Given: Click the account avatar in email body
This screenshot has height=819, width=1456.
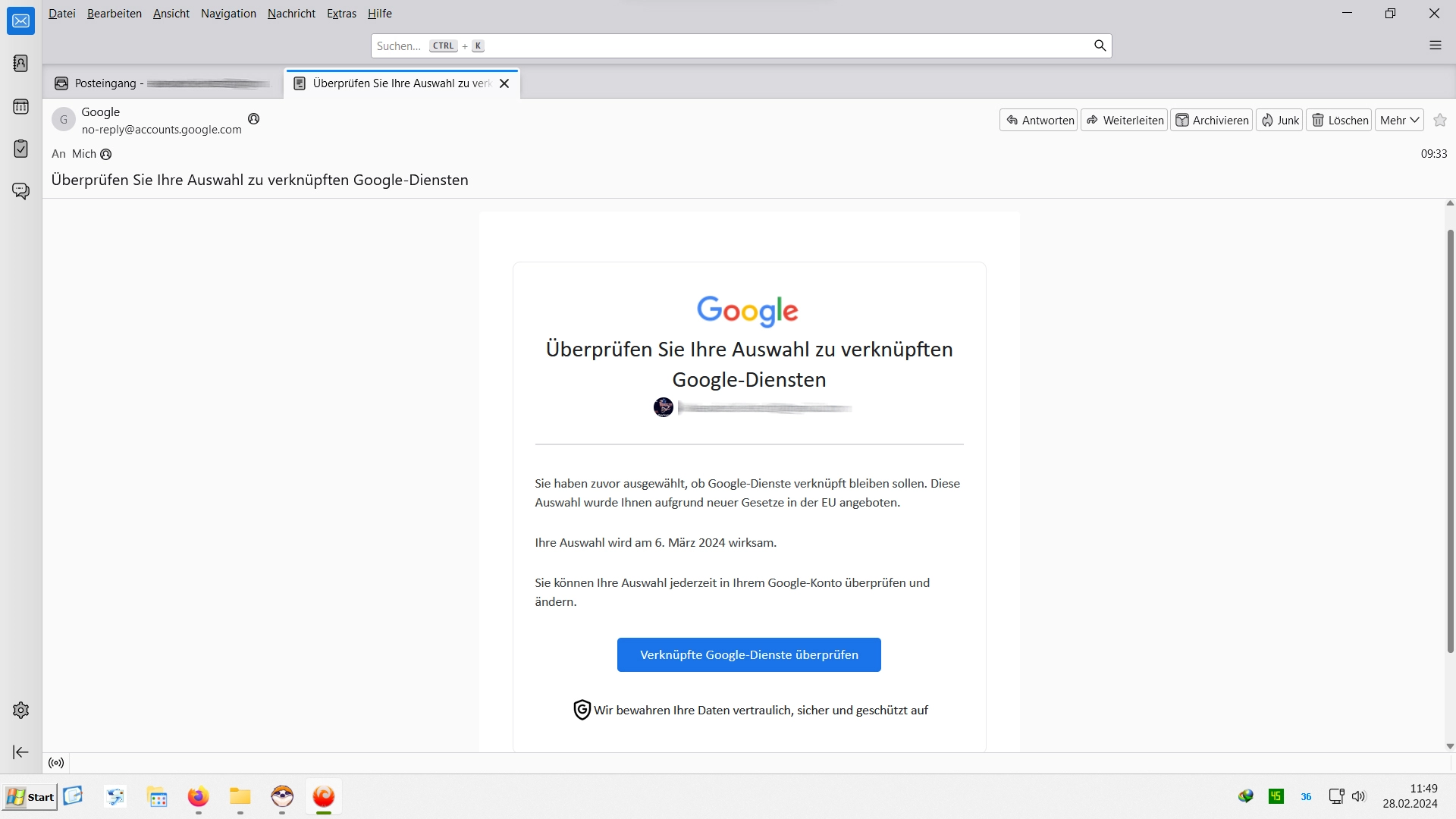Looking at the screenshot, I should pyautogui.click(x=664, y=407).
